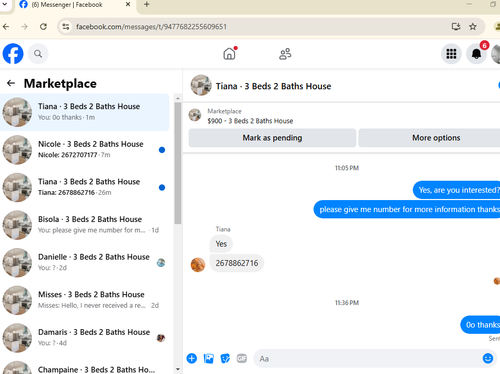The height and width of the screenshot is (374, 500).
Task: Open the apps menu grid icon
Action: [x=451, y=54]
